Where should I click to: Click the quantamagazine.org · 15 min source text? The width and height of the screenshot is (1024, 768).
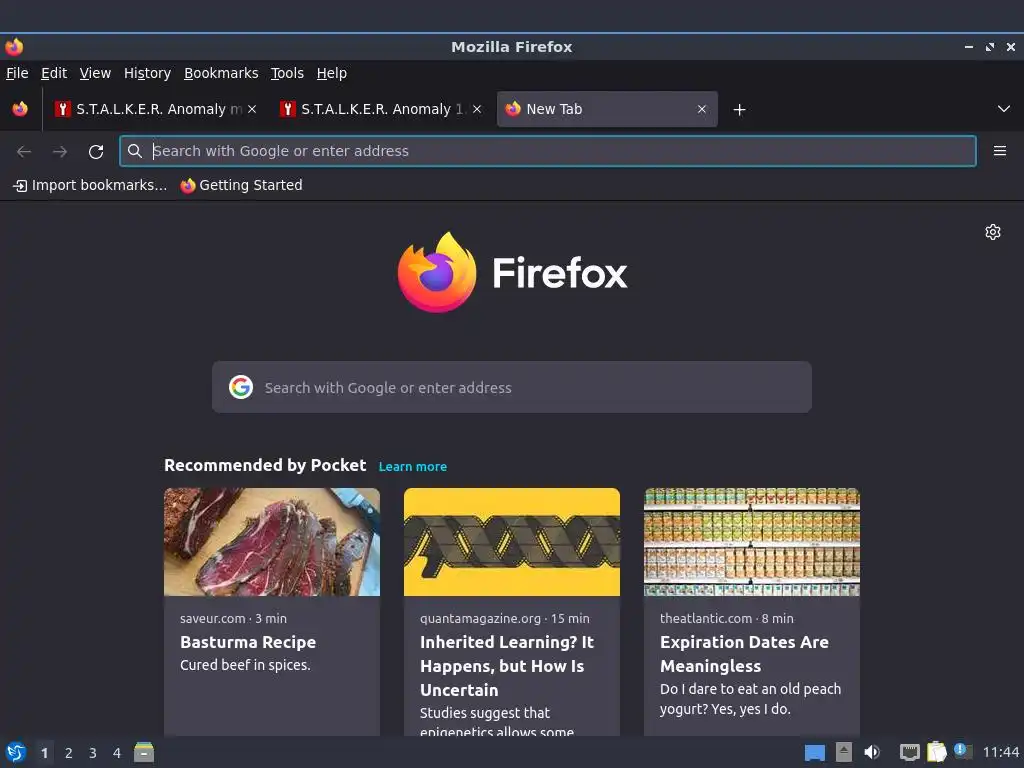click(x=505, y=618)
